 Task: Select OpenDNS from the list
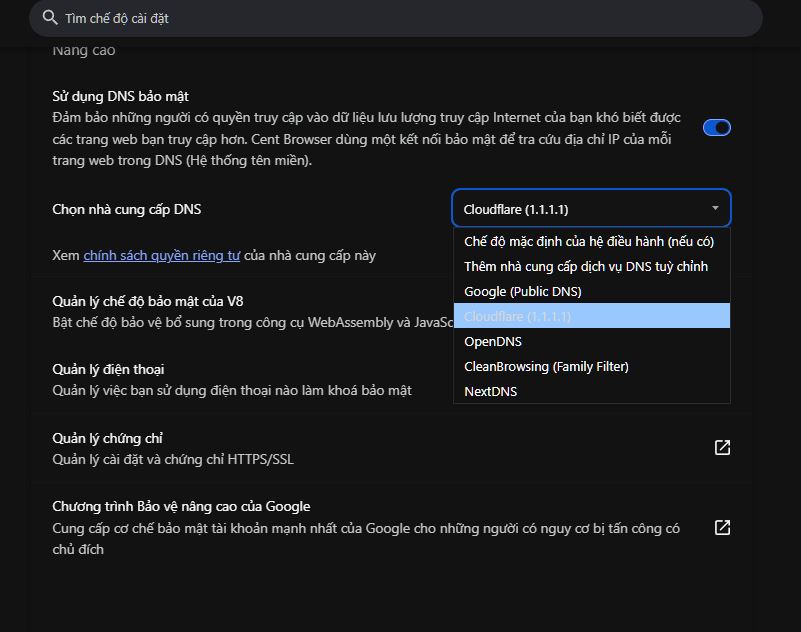592,341
